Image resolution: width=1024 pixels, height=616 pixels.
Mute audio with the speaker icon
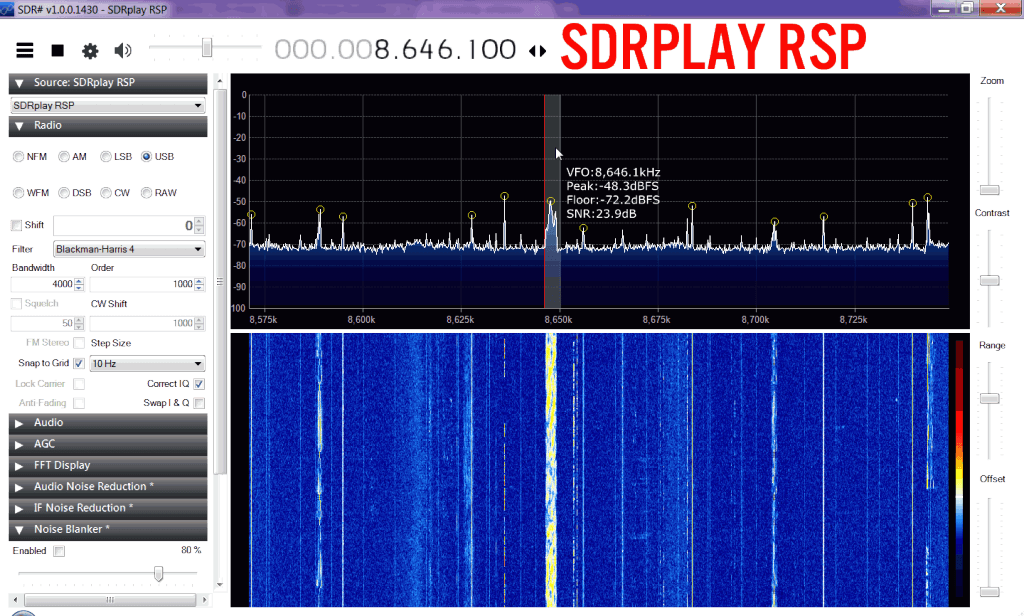(x=122, y=50)
